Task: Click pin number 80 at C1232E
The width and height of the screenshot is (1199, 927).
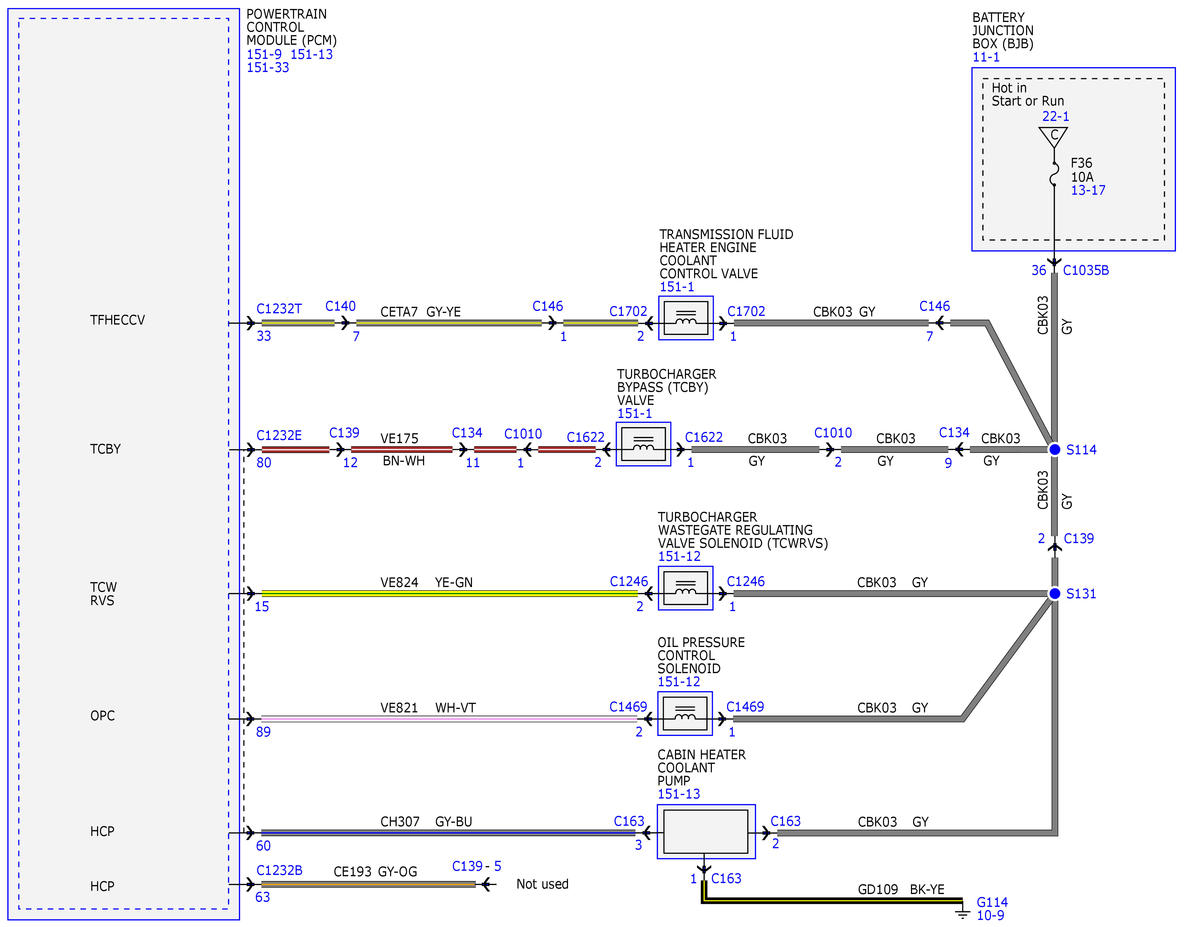Action: tap(264, 463)
